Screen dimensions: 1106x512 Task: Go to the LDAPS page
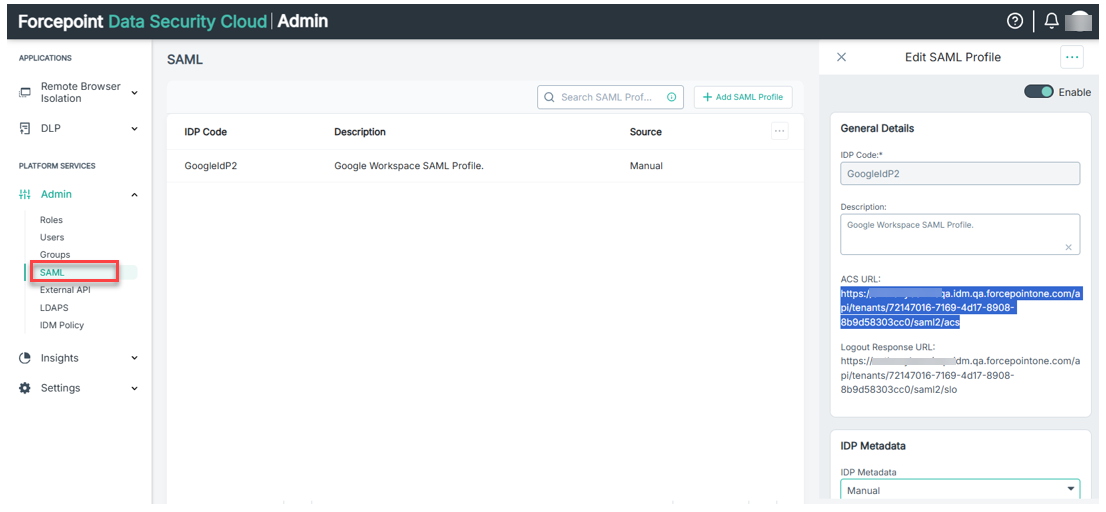click(x=54, y=307)
